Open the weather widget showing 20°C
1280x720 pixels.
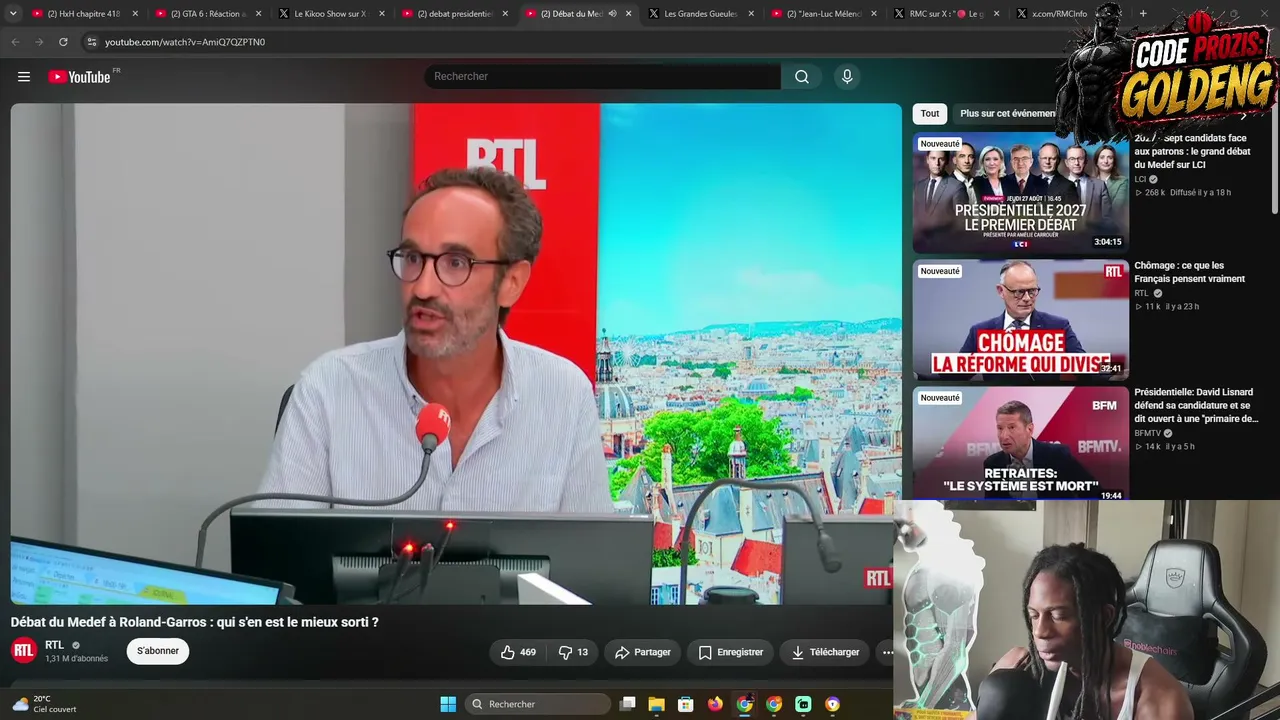tap(45, 704)
